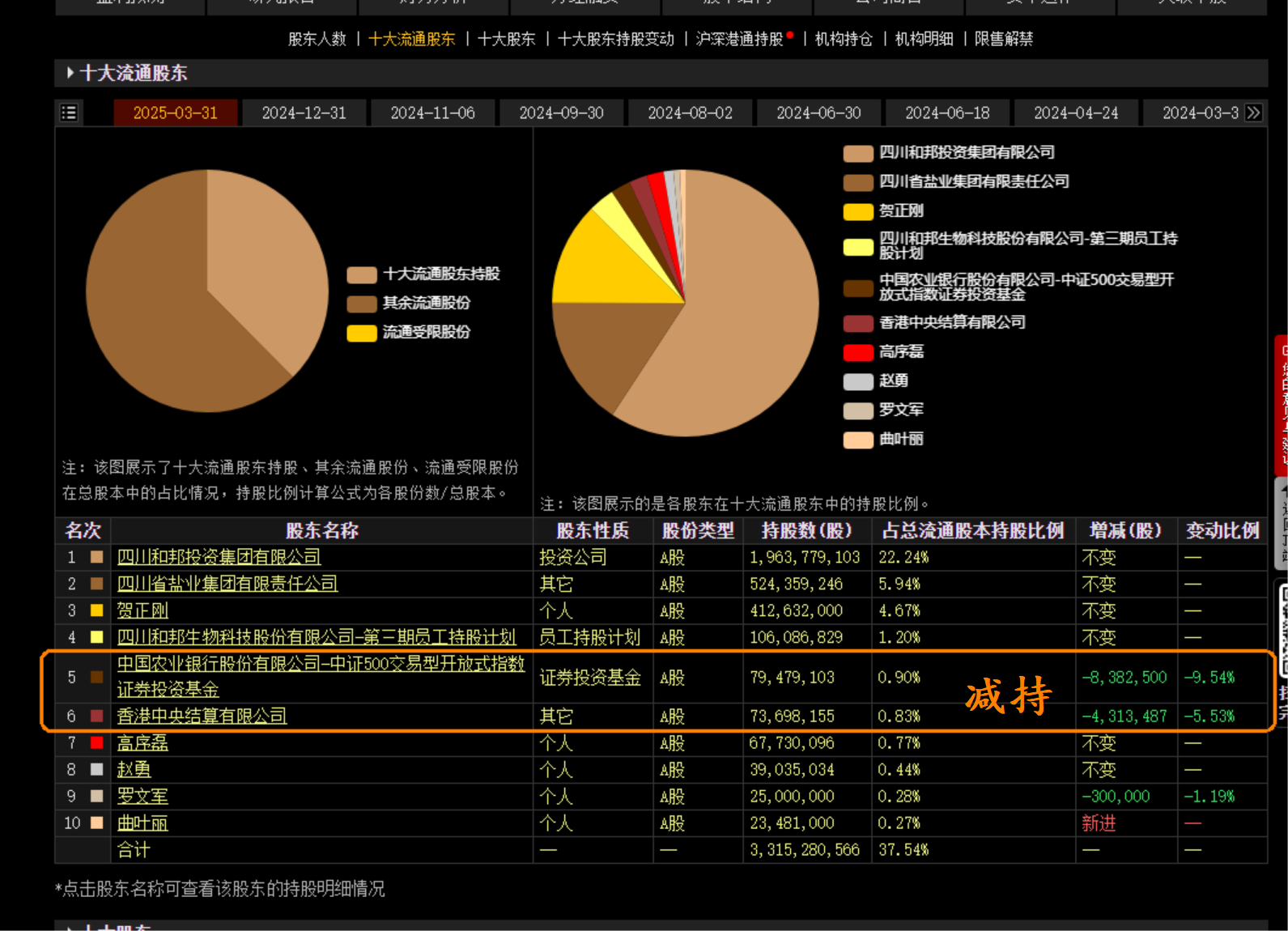Click the 股份类型 column header

coord(698,530)
